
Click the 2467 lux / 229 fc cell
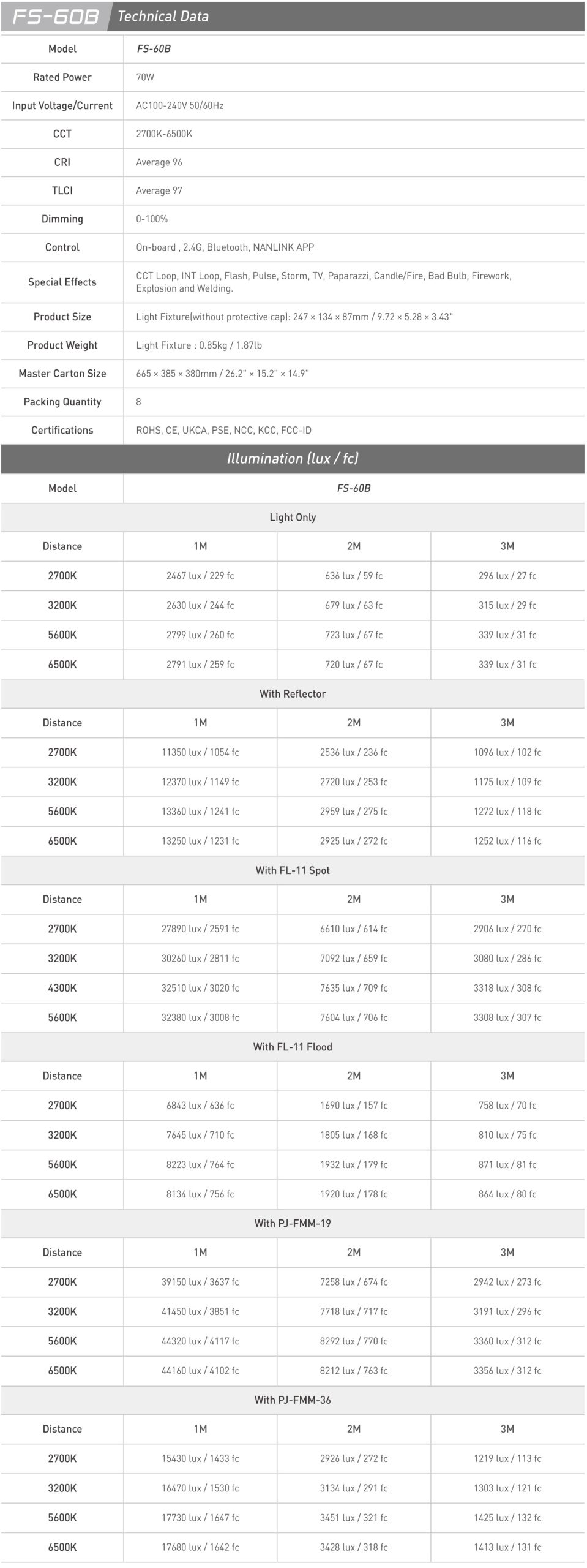tap(200, 576)
